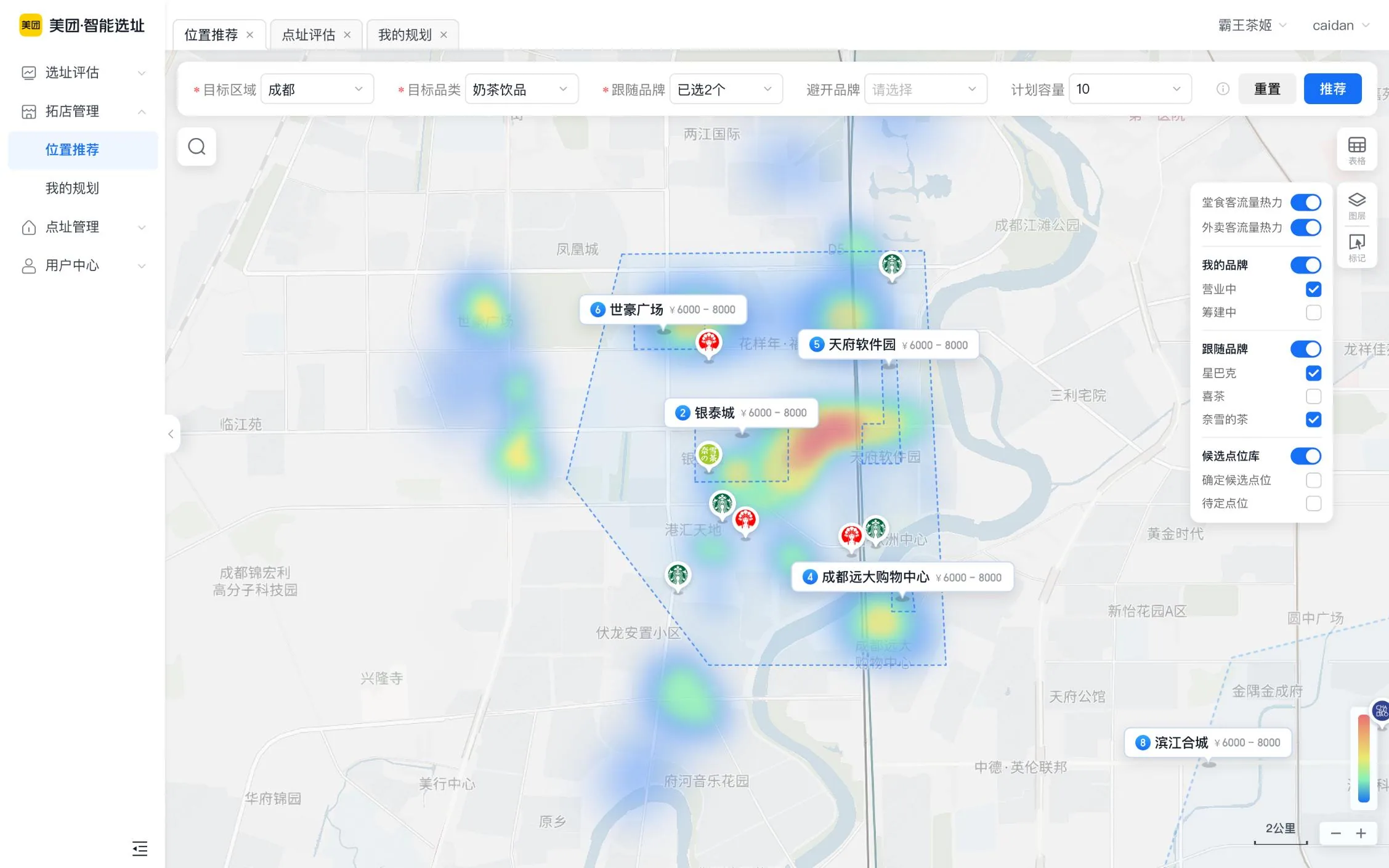Screen dimensions: 1389x868
Task: Check the 筹建中 checkbox
Action: tap(1313, 313)
